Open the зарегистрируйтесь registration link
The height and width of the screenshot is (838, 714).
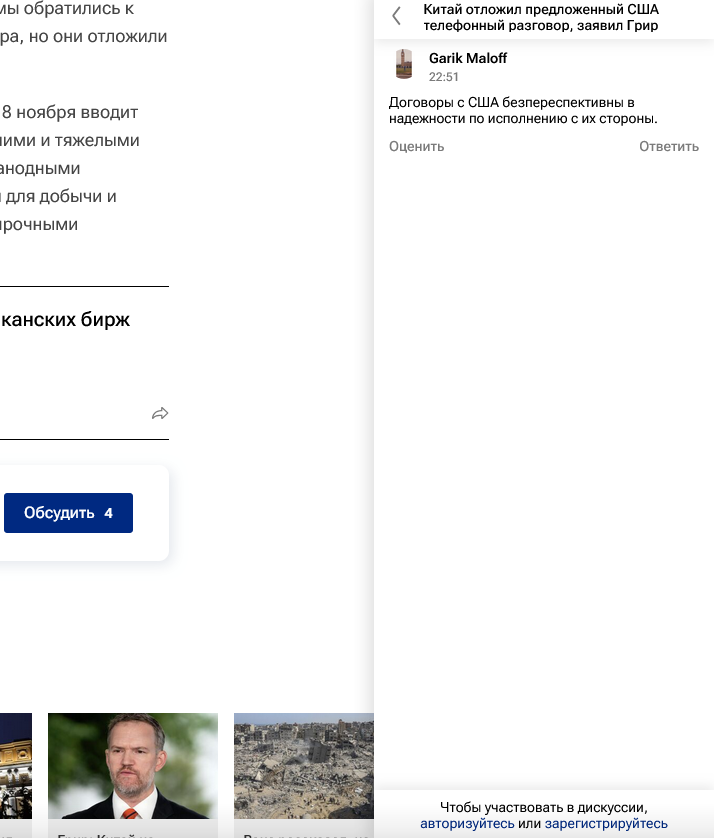[x=606, y=824]
